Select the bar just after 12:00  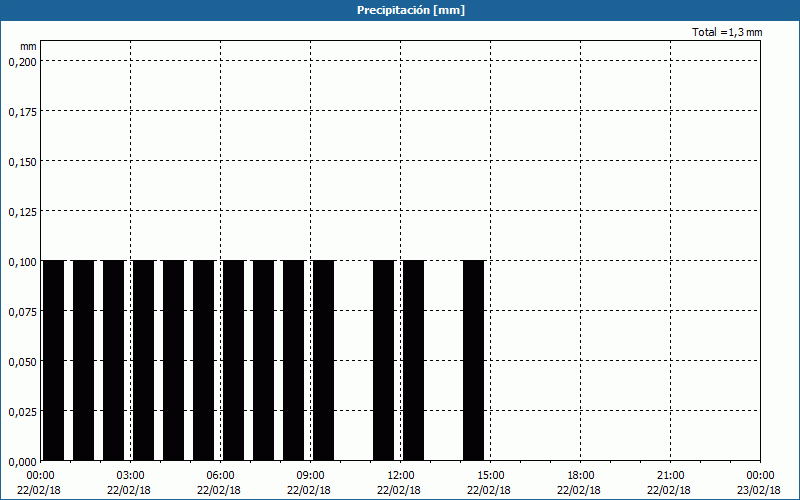pos(413,360)
